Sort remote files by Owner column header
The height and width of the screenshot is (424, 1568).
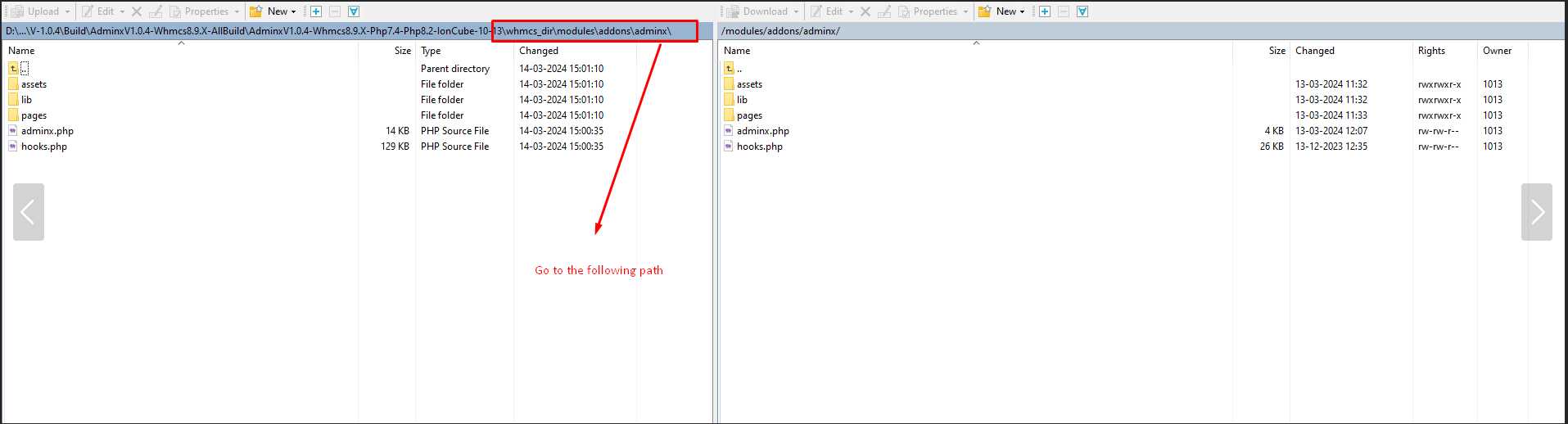1497,51
